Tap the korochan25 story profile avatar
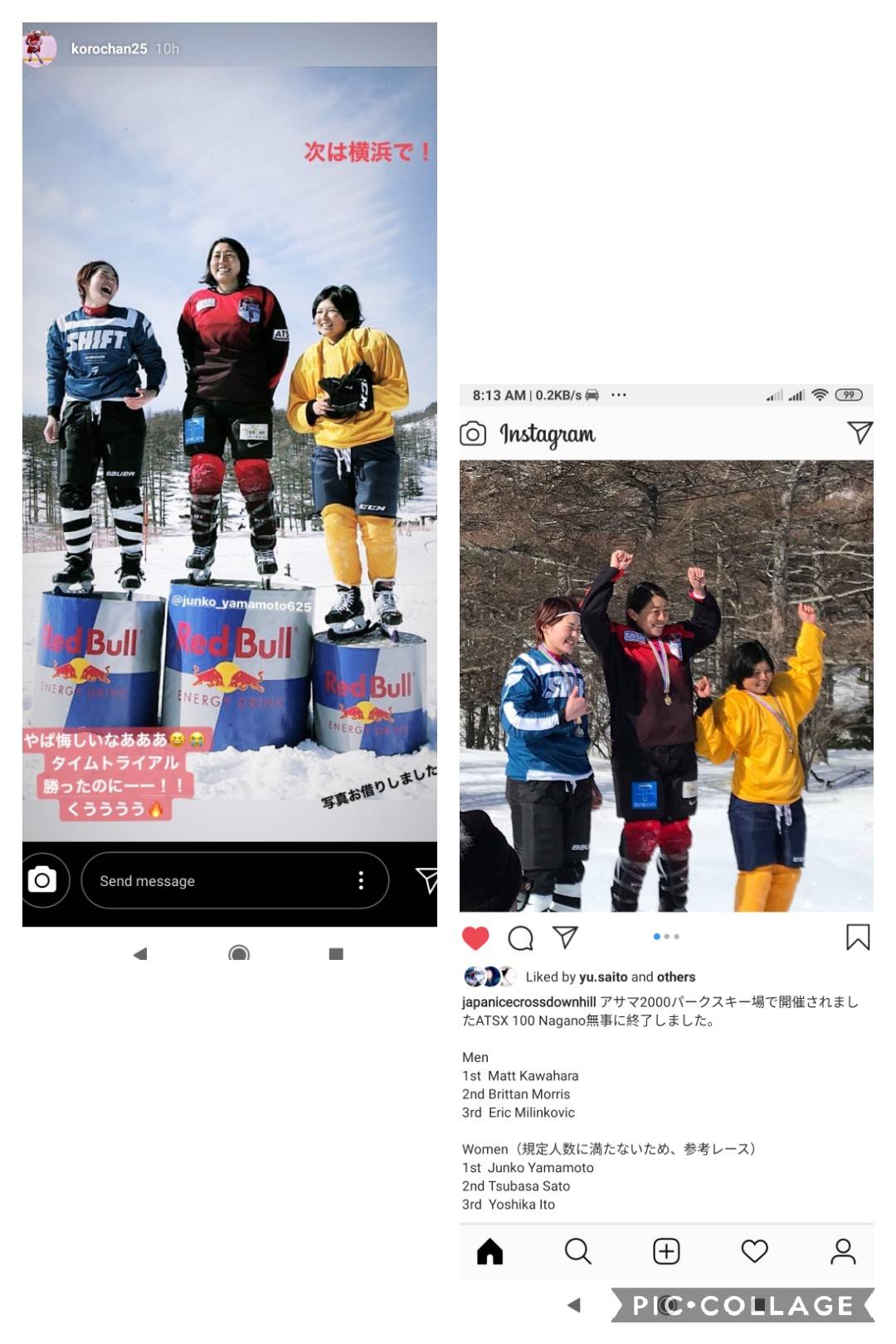The height and width of the screenshot is (1344, 896). [39, 48]
